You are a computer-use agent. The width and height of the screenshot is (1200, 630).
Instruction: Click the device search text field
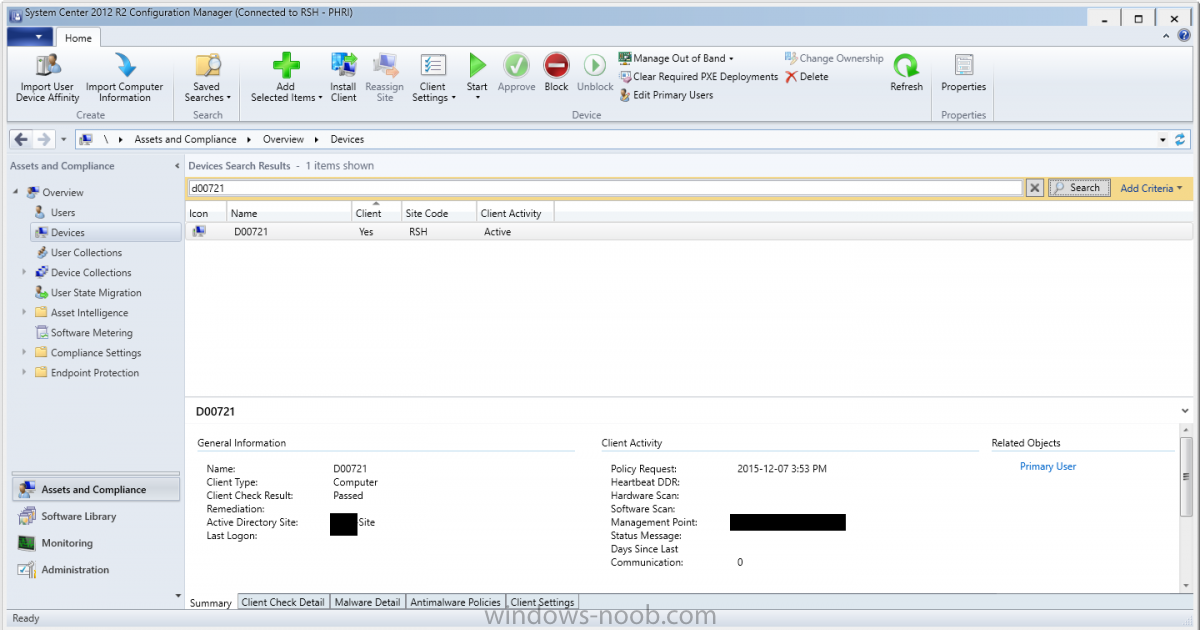coord(604,188)
